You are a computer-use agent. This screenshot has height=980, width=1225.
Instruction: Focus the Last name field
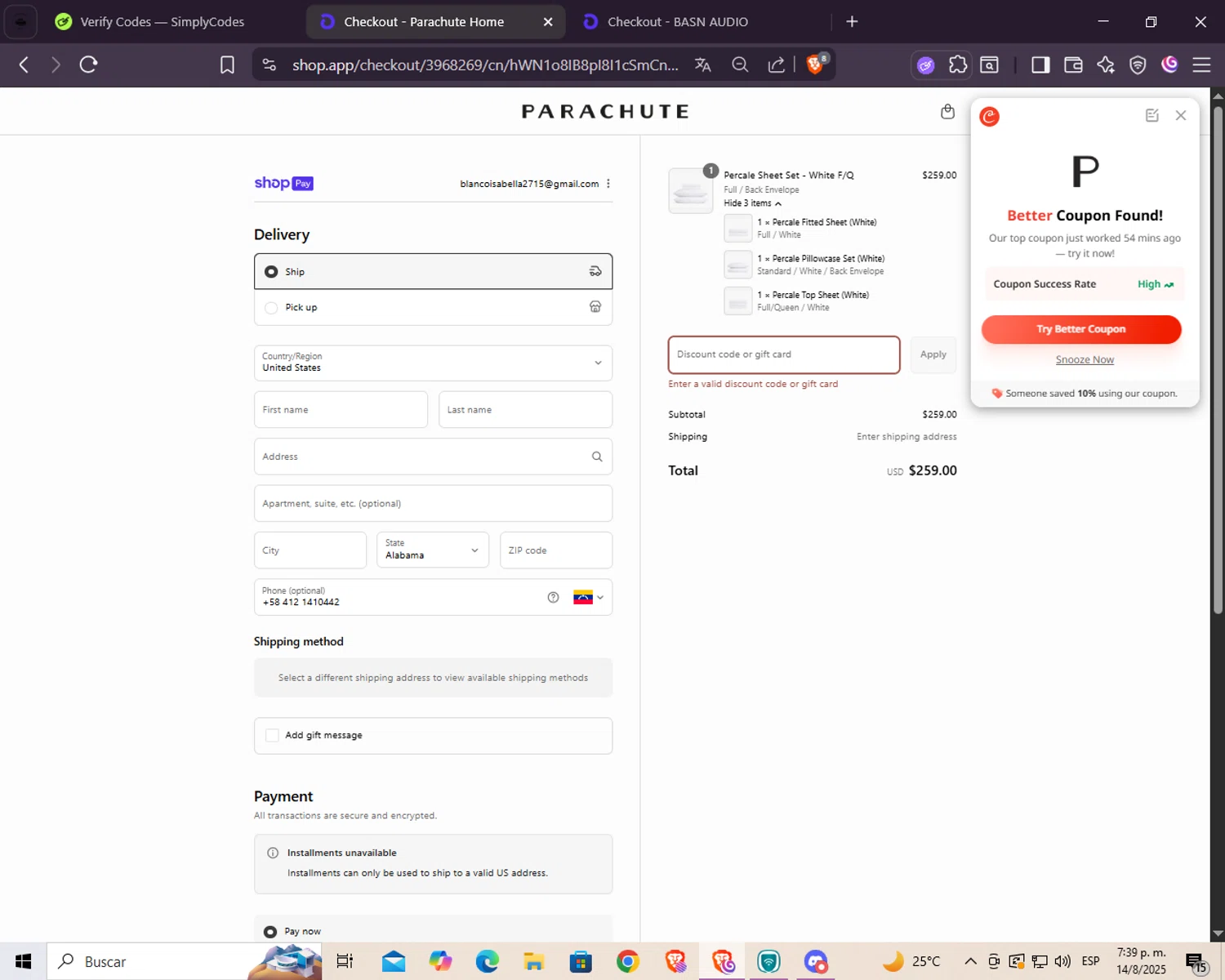(525, 409)
